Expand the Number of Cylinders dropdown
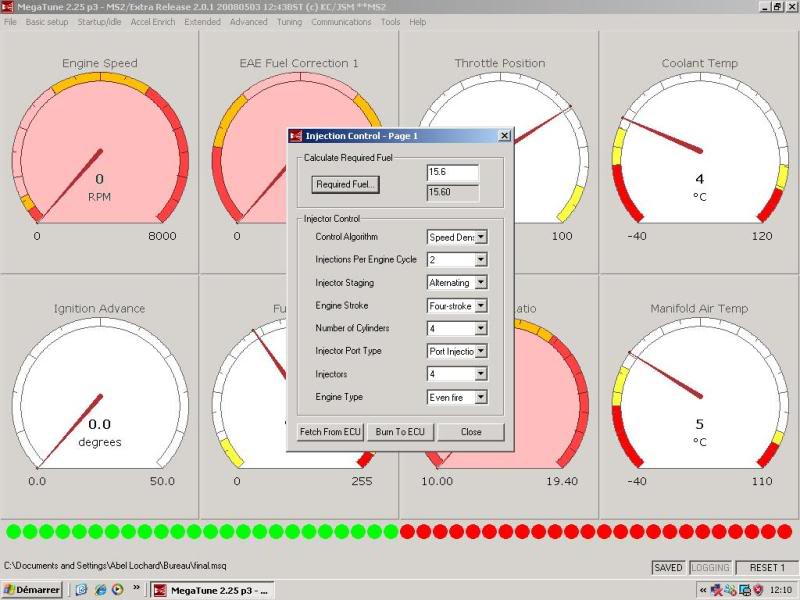This screenshot has width=800, height=600. 481,328
